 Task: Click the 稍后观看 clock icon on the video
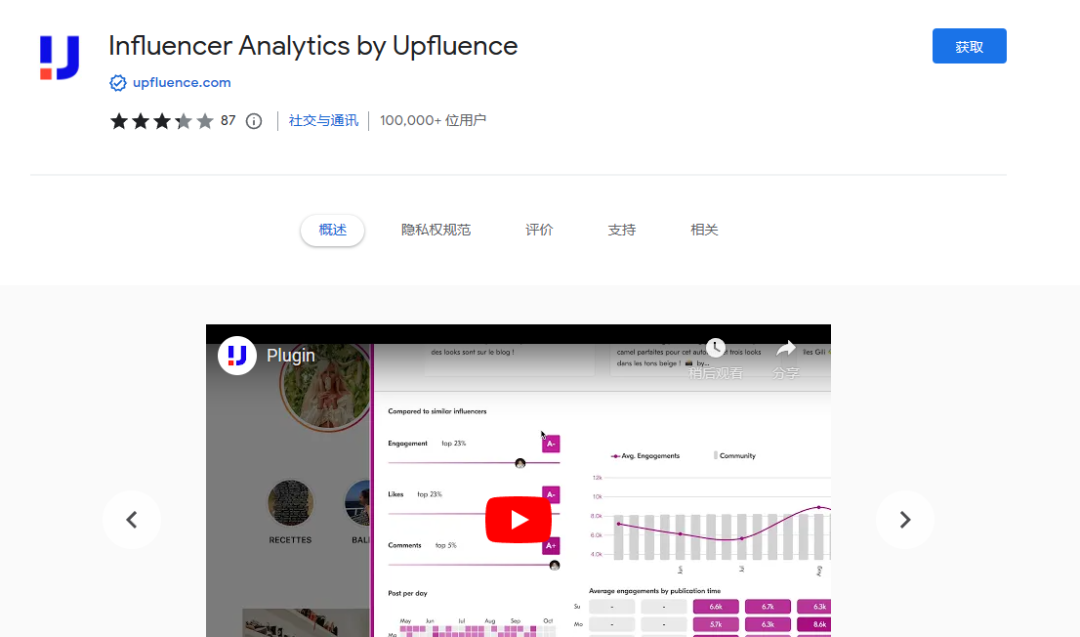pyautogui.click(x=716, y=347)
